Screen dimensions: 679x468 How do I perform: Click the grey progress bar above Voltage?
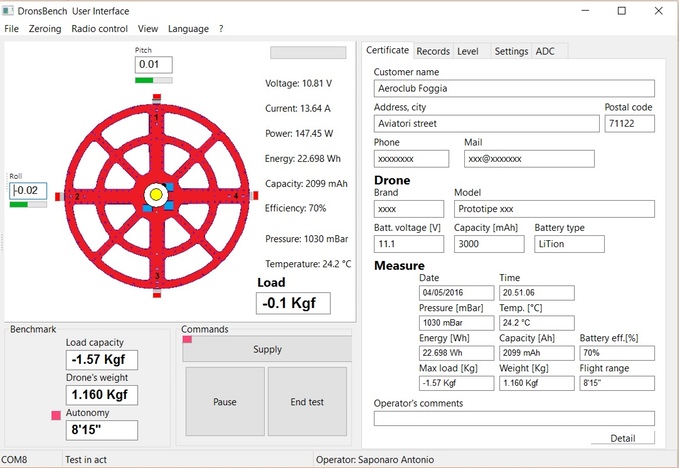[x=308, y=52]
